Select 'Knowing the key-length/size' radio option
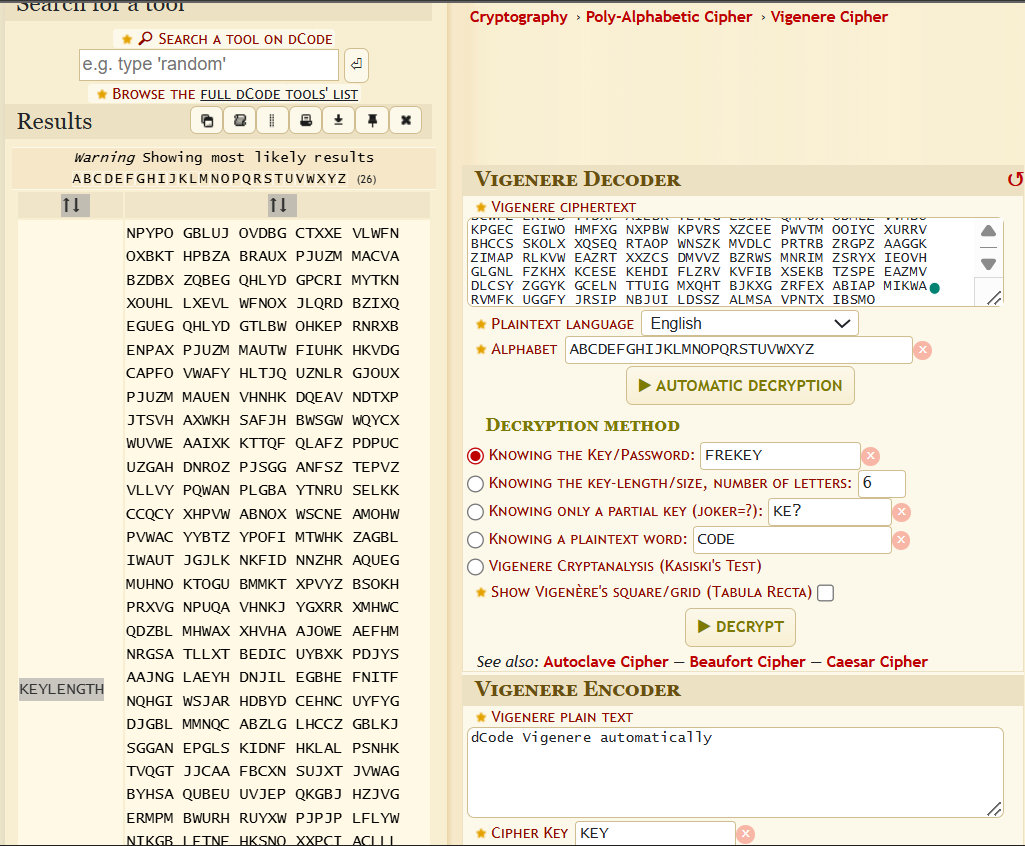Screen dimensions: 1025x846 coord(476,484)
